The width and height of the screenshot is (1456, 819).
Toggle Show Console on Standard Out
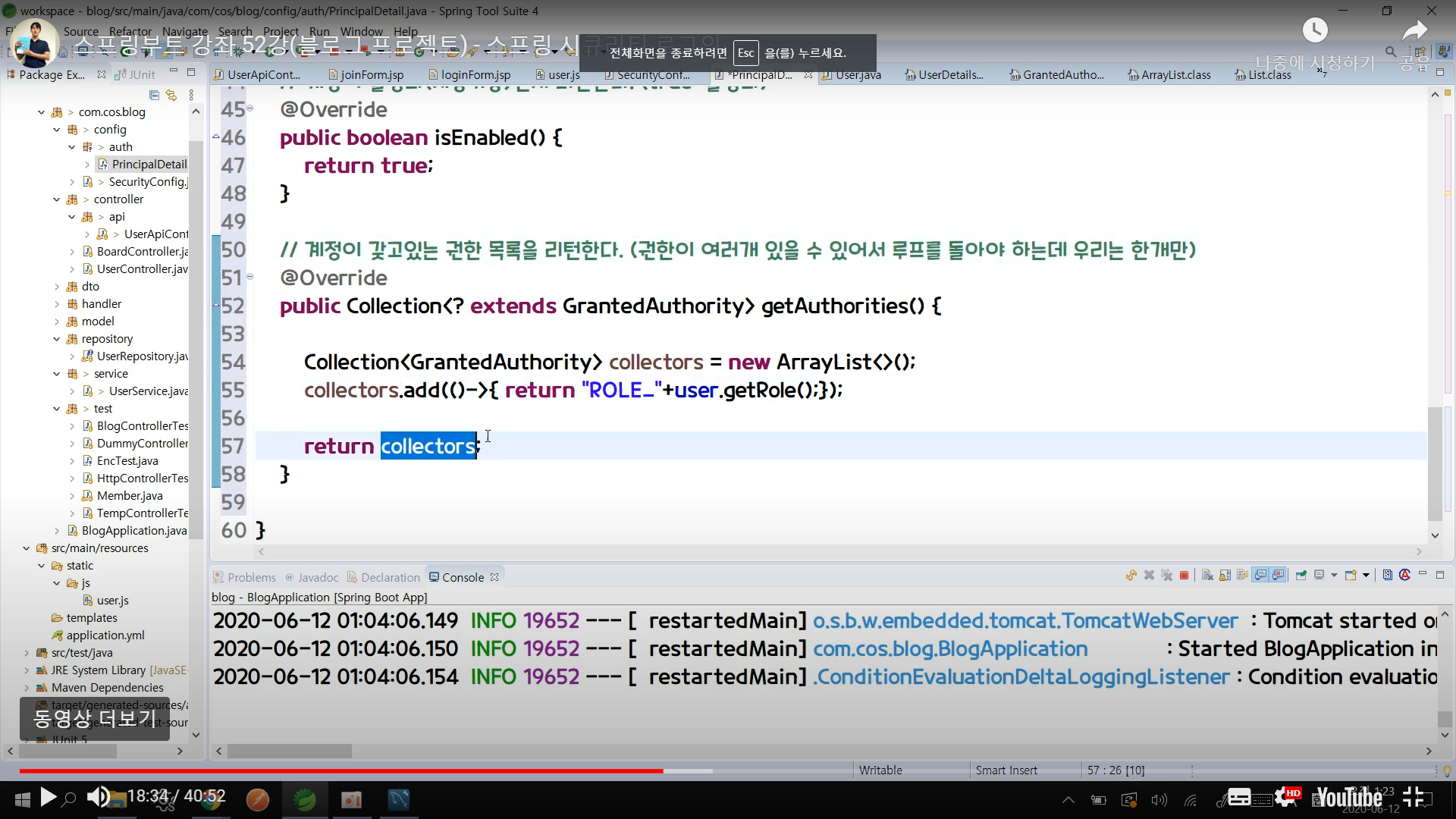(x=1260, y=576)
